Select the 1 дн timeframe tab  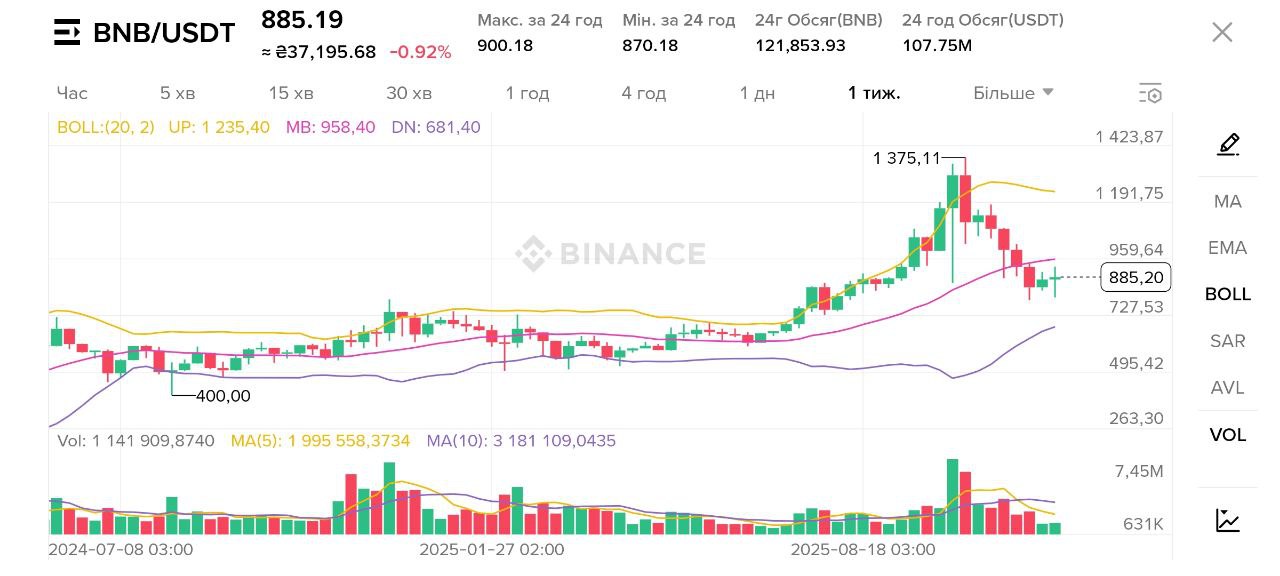(x=757, y=93)
